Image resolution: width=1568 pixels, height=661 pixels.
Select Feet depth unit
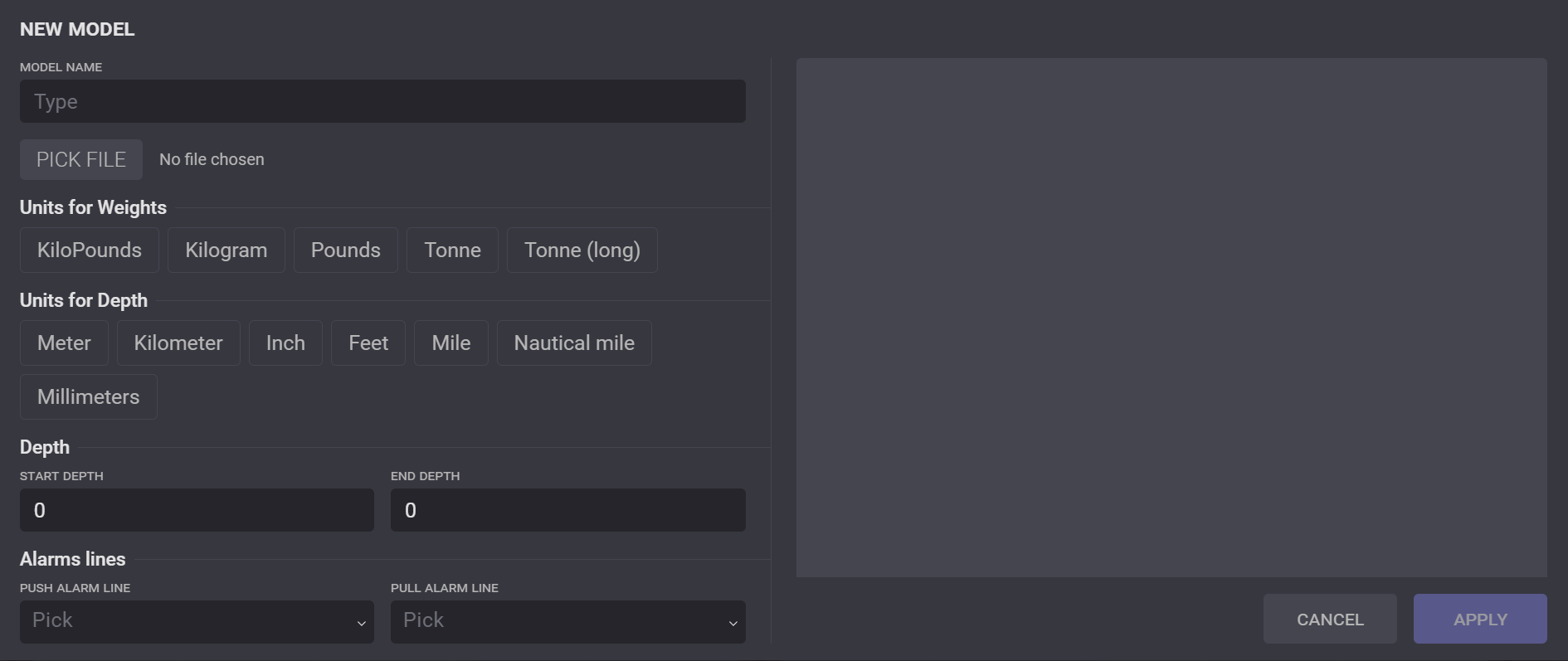pyautogui.click(x=368, y=343)
